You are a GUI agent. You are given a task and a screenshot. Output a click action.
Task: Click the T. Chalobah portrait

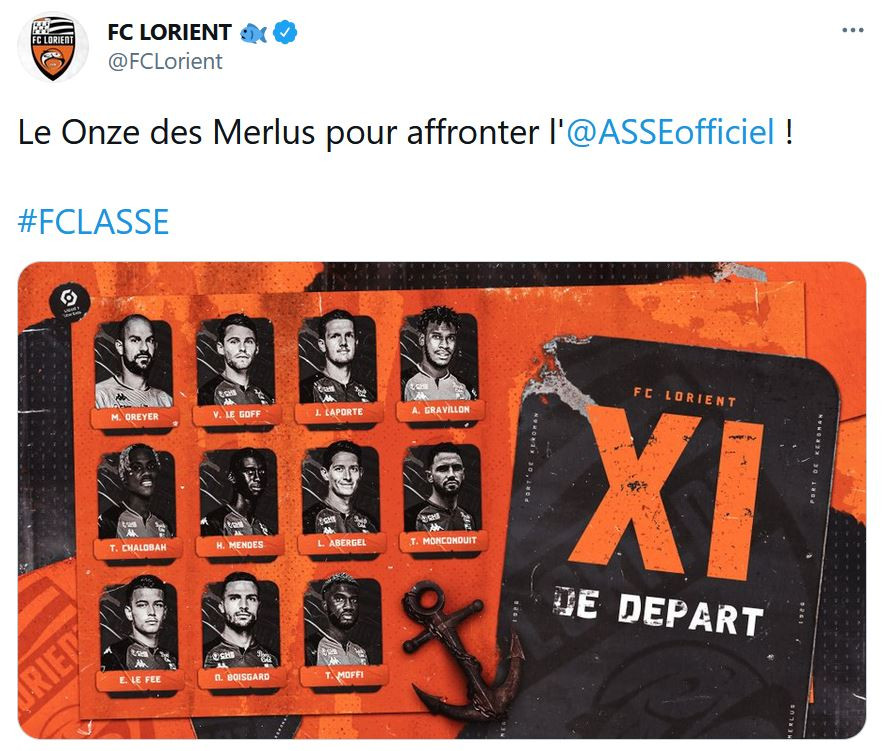point(136,492)
